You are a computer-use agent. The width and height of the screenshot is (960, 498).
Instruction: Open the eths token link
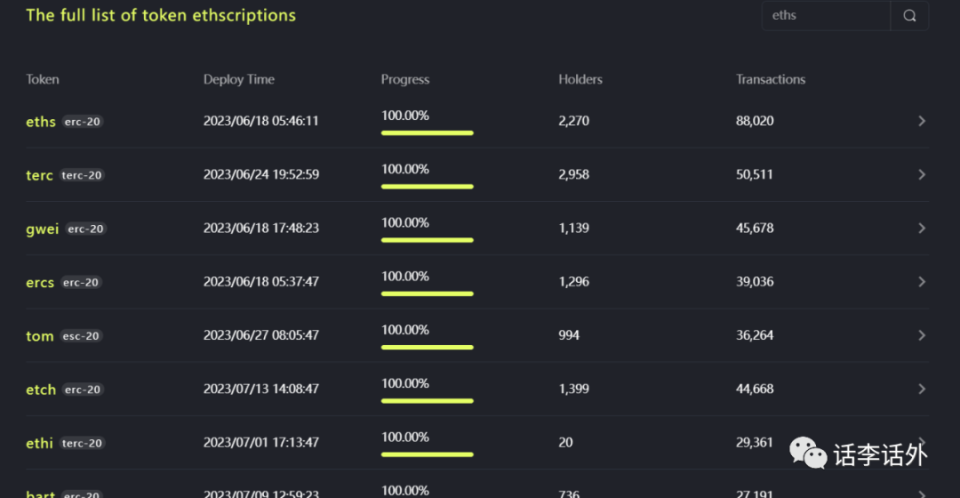pyautogui.click(x=40, y=122)
